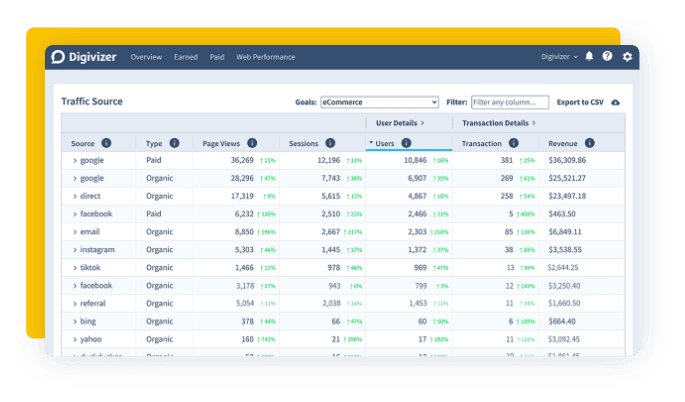
Task: Click the Export to CSV cloud download icon
Action: click(615, 102)
